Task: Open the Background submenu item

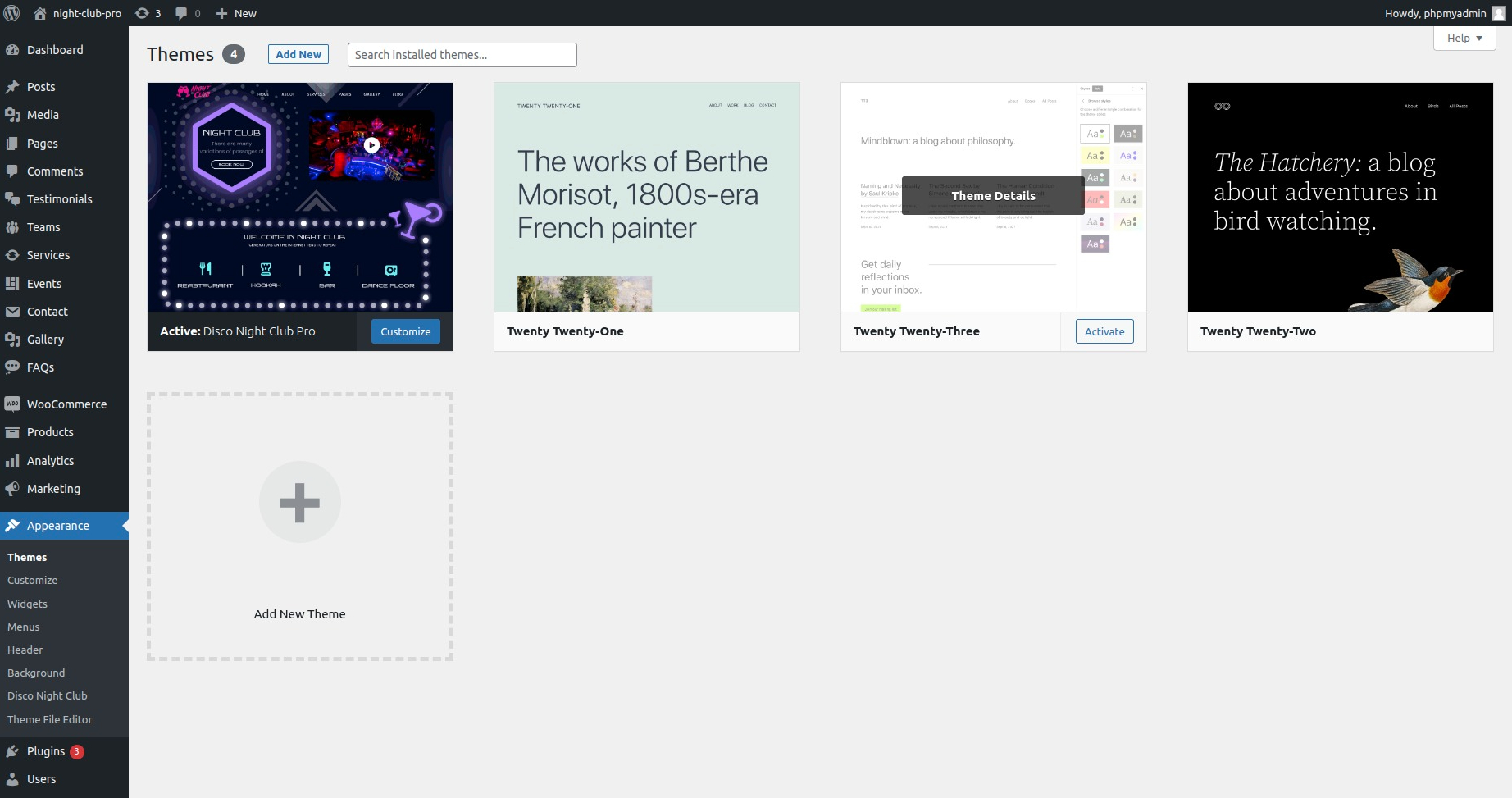Action: [x=36, y=673]
